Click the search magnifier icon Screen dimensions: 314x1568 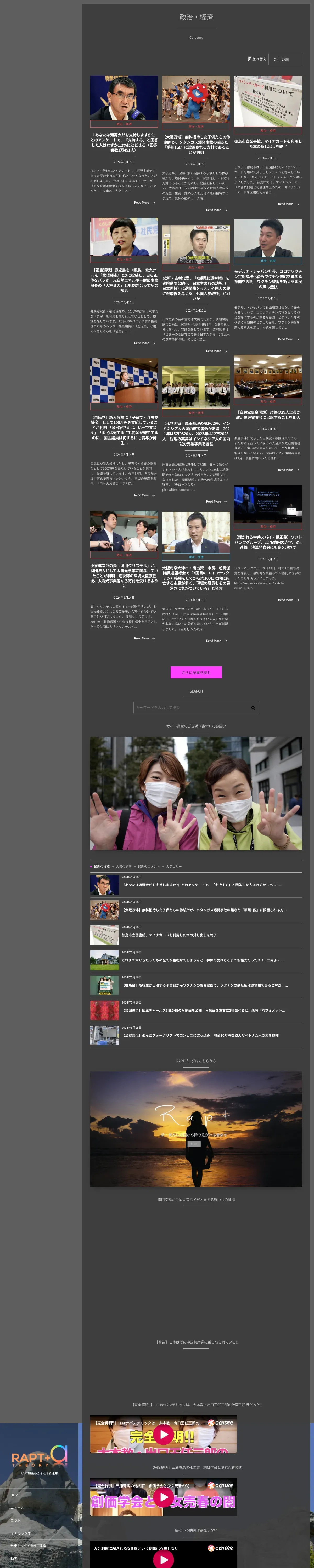253,708
